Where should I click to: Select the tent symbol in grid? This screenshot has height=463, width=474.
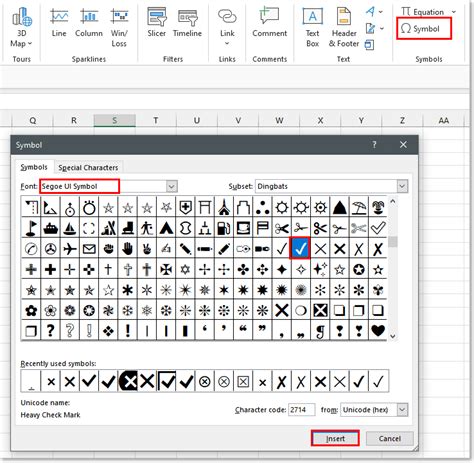tap(166, 228)
